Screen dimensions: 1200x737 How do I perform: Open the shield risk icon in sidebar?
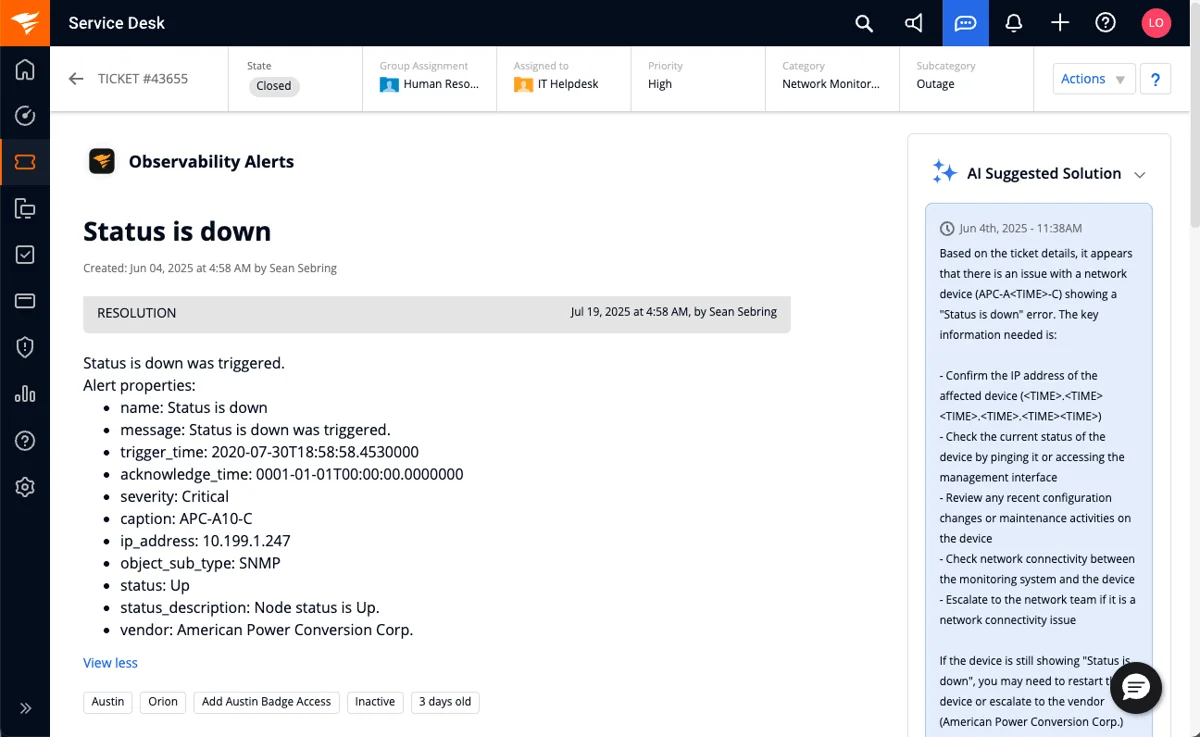click(25, 347)
